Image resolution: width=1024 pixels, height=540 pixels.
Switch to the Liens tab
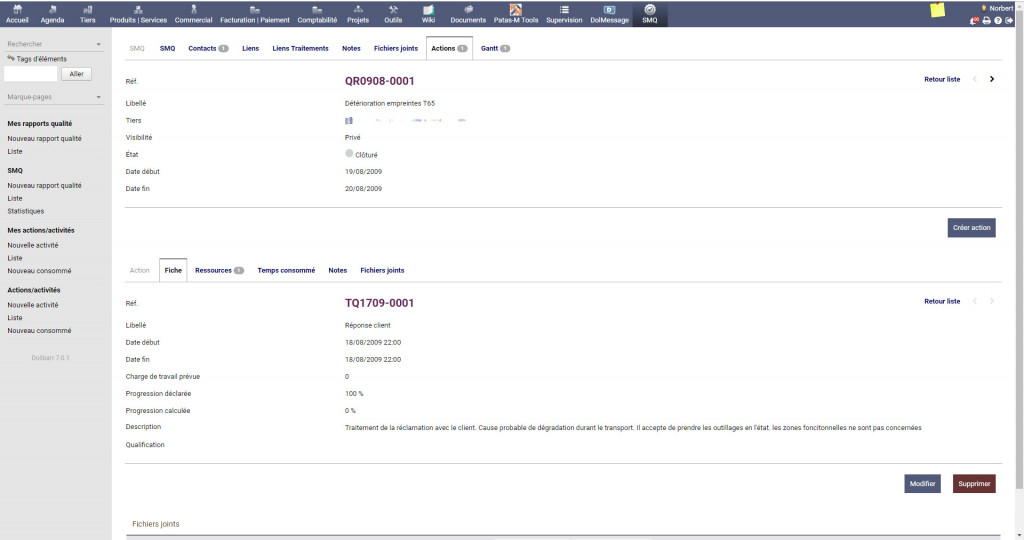click(250, 48)
